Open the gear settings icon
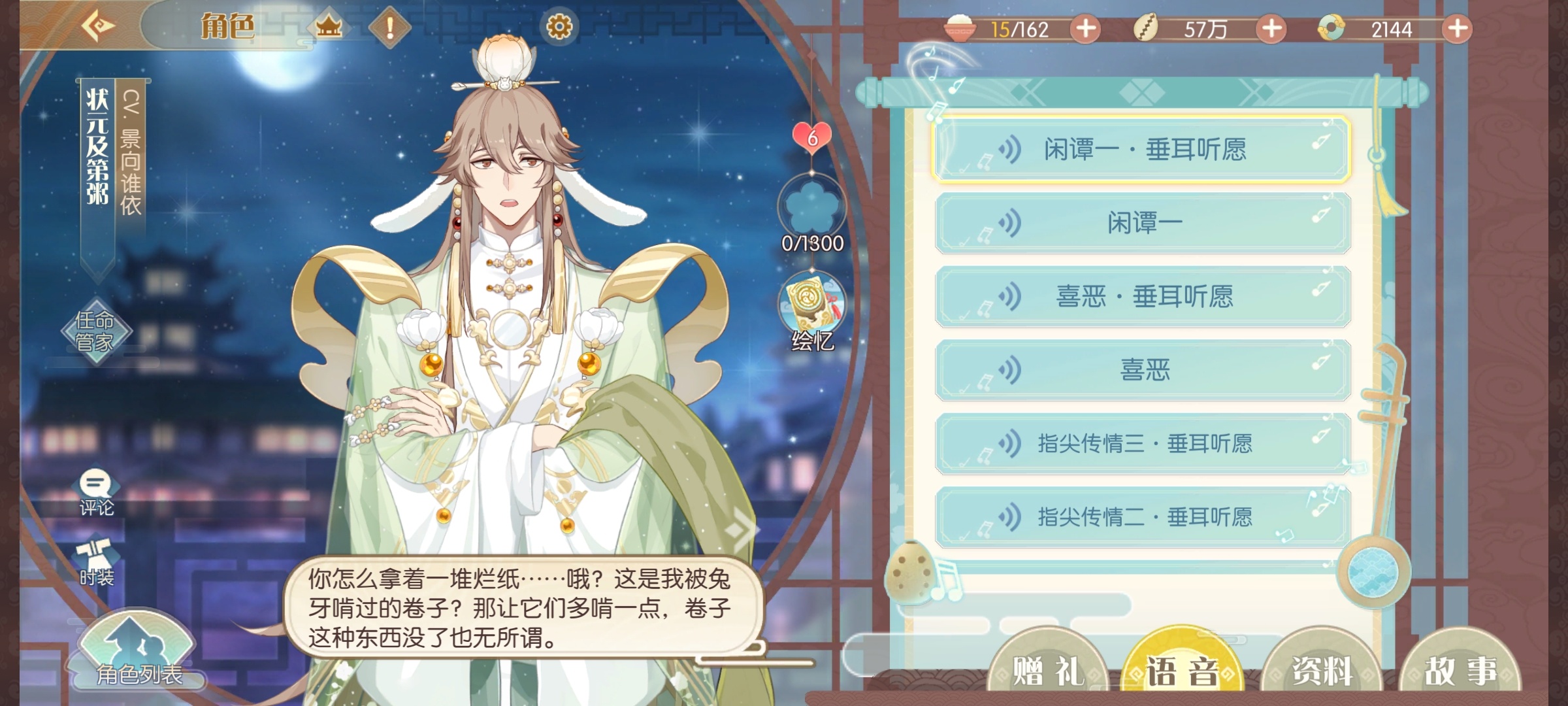The width and height of the screenshot is (1568, 706). pyautogui.click(x=559, y=27)
